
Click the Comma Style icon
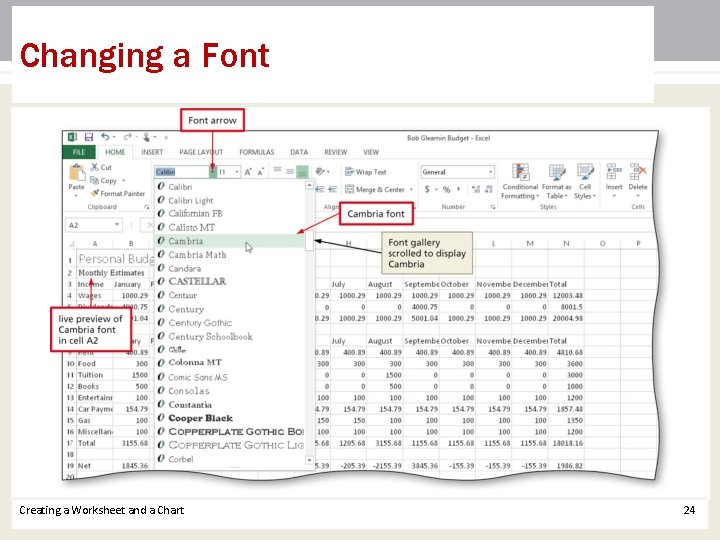pyautogui.click(x=459, y=189)
